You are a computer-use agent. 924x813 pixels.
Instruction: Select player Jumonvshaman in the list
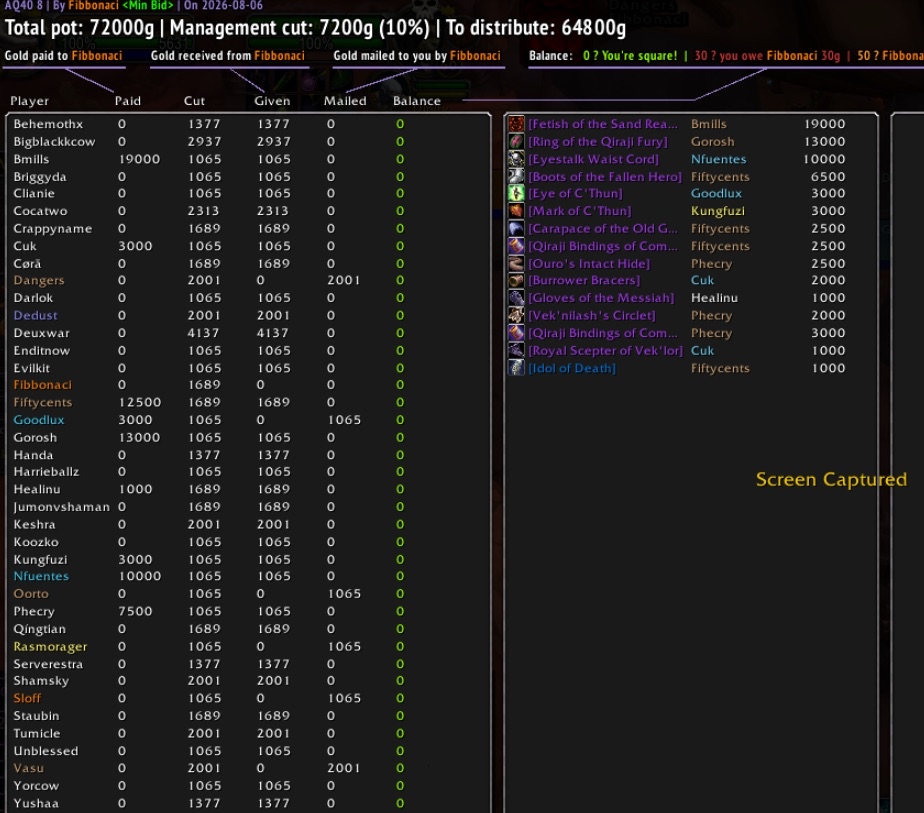click(x=61, y=507)
